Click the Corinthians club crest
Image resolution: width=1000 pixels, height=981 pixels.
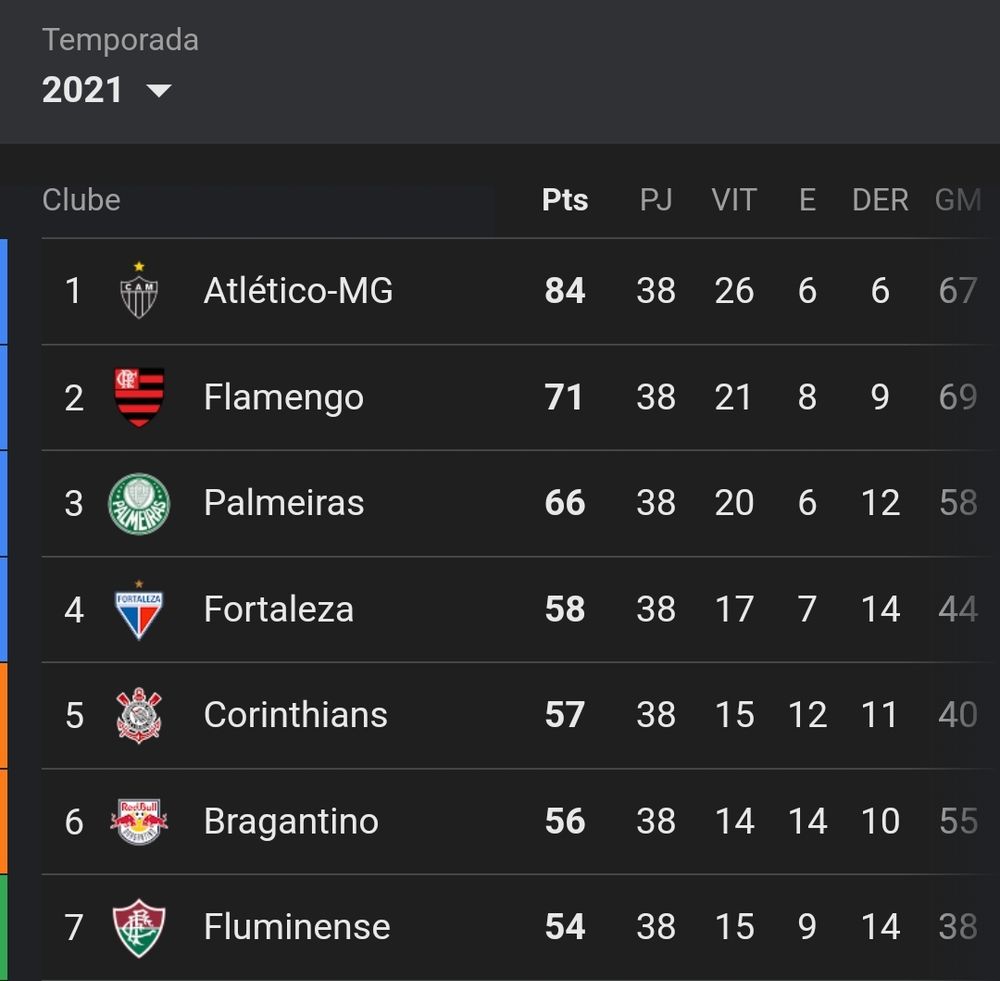click(x=139, y=715)
